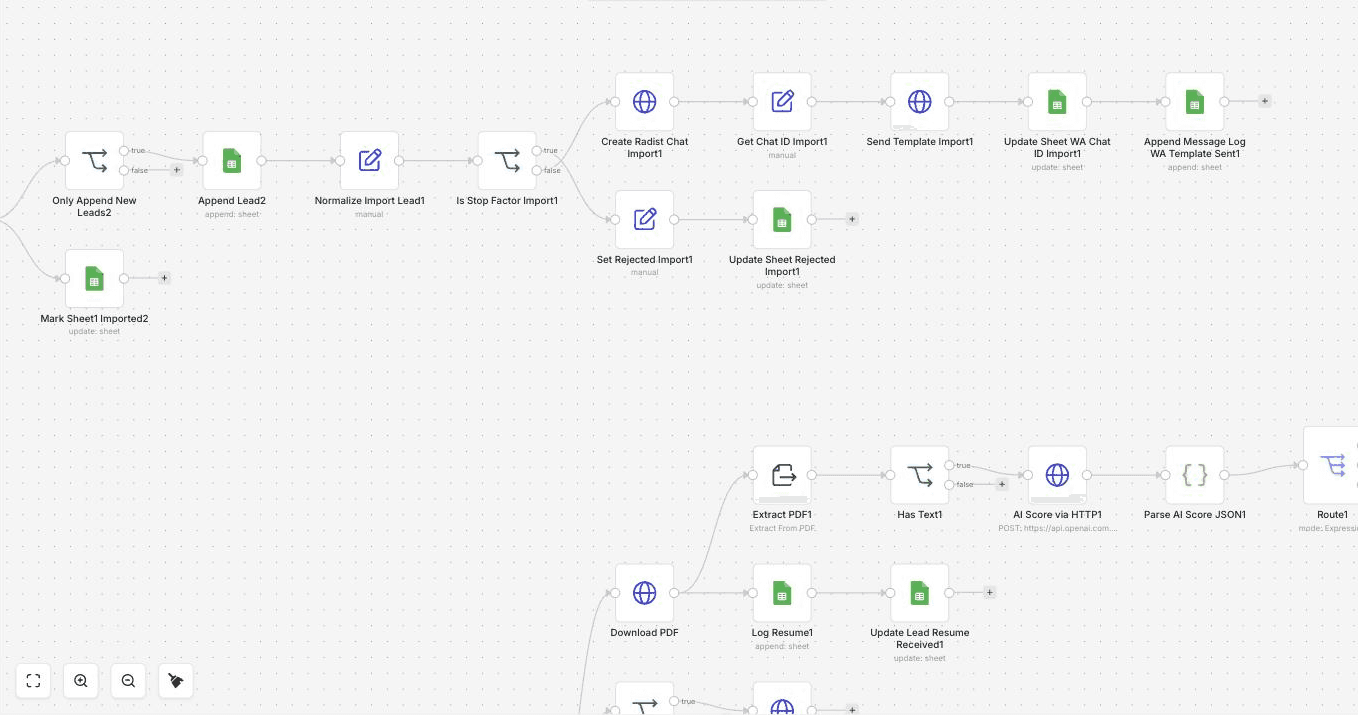
Task: Select the Route1 switch node
Action: coord(1332,465)
